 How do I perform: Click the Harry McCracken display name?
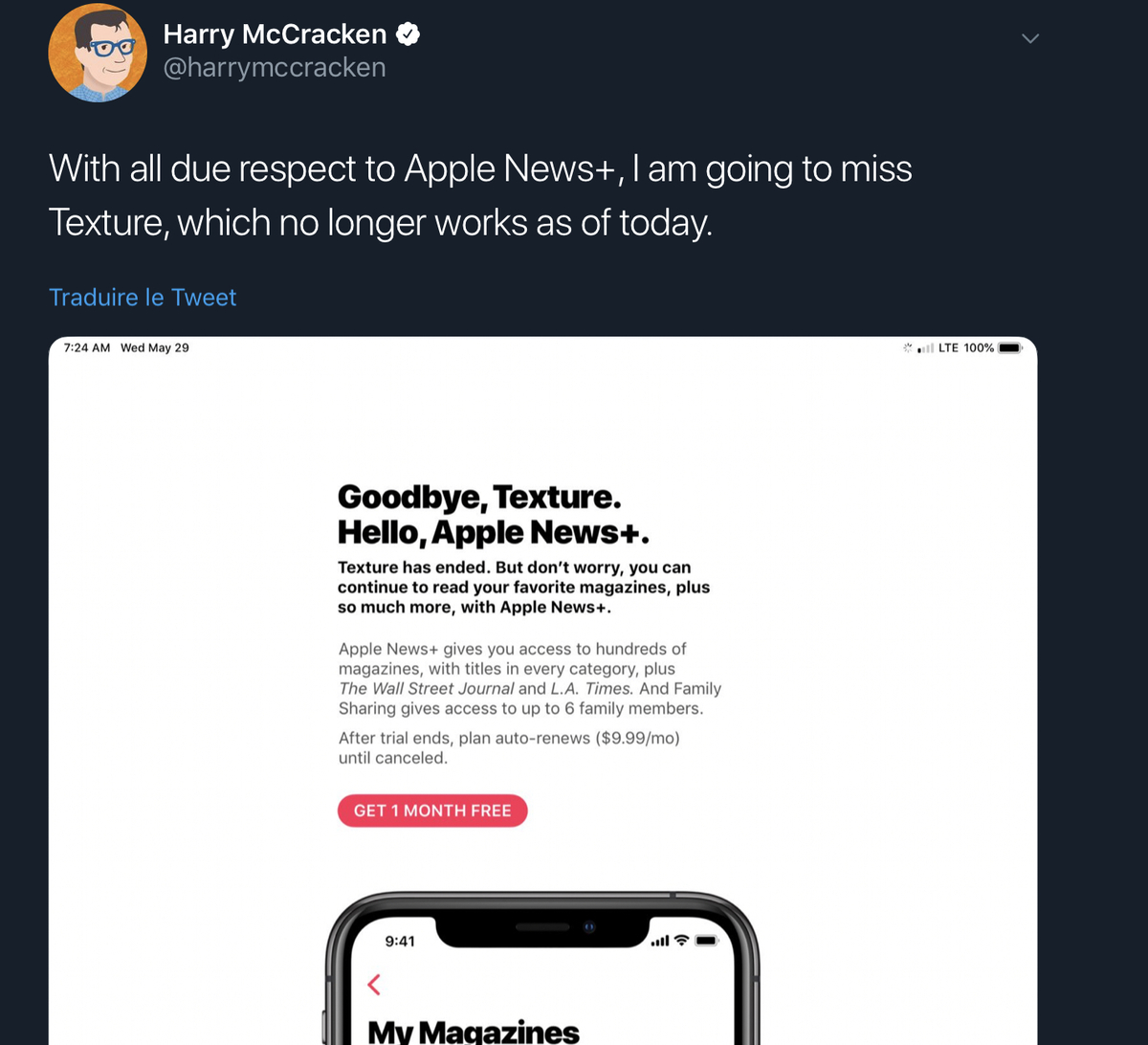275,34
